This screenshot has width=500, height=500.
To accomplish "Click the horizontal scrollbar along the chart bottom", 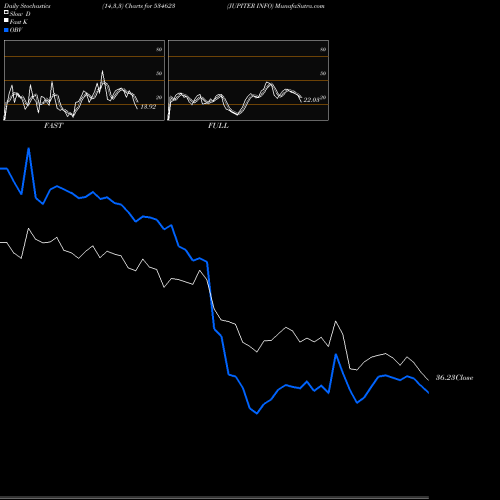I will [x=214, y=498].
